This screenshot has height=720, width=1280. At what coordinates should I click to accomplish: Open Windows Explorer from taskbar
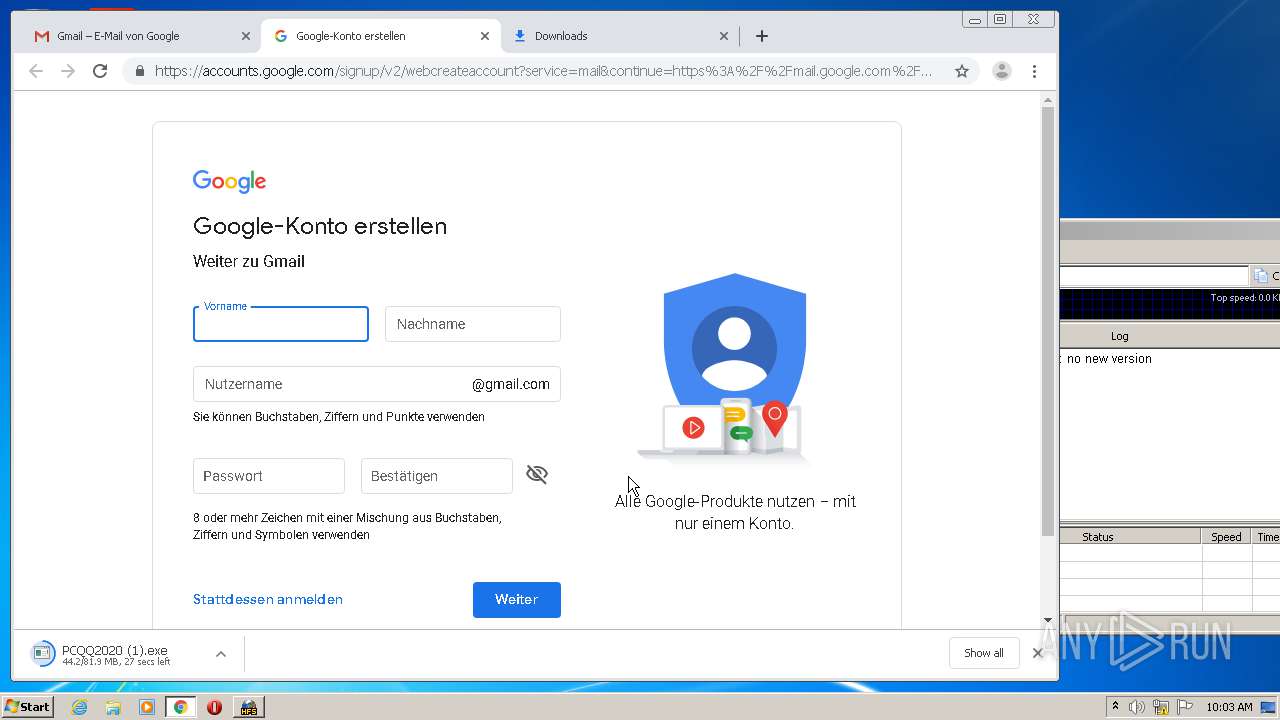[113, 707]
